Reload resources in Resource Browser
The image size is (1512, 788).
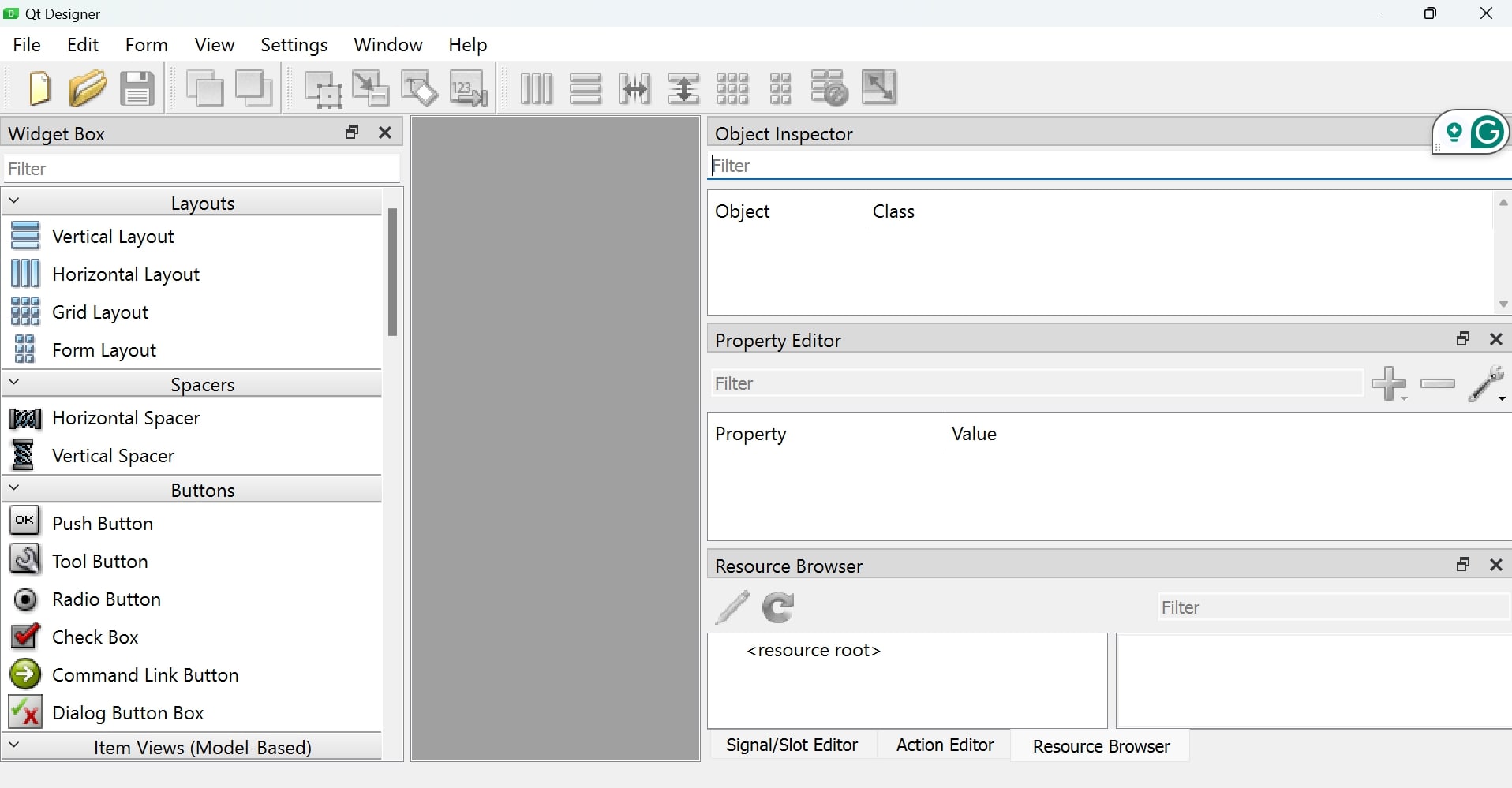[x=778, y=607]
